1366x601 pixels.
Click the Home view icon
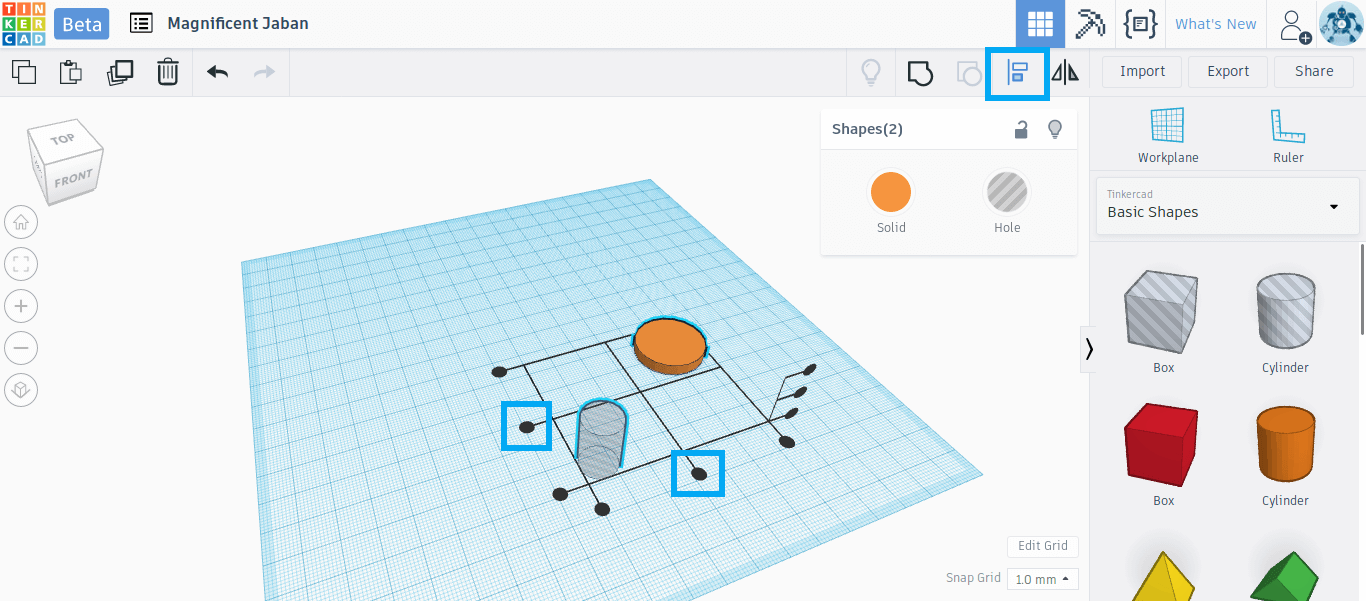coord(21,222)
